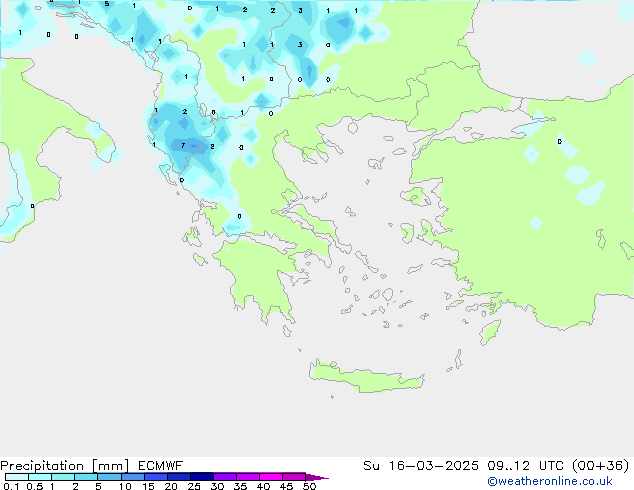
Task: Select the 2 to 5 mm legend swatch
Action: (86, 477)
